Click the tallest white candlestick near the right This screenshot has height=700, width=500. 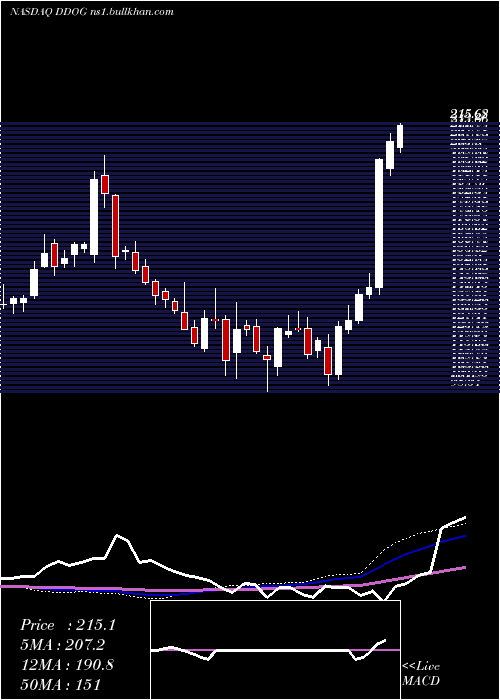click(x=379, y=224)
